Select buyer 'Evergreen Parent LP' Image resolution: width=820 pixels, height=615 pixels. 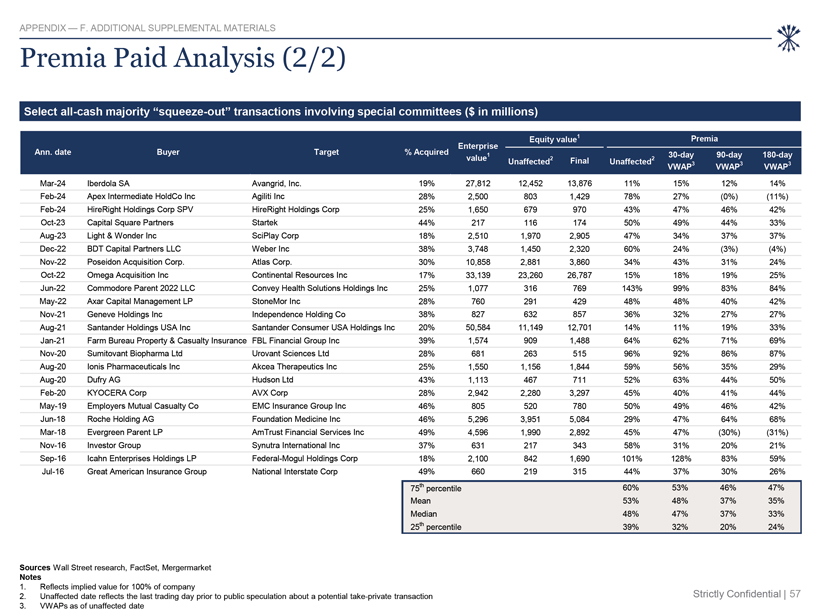pos(125,432)
